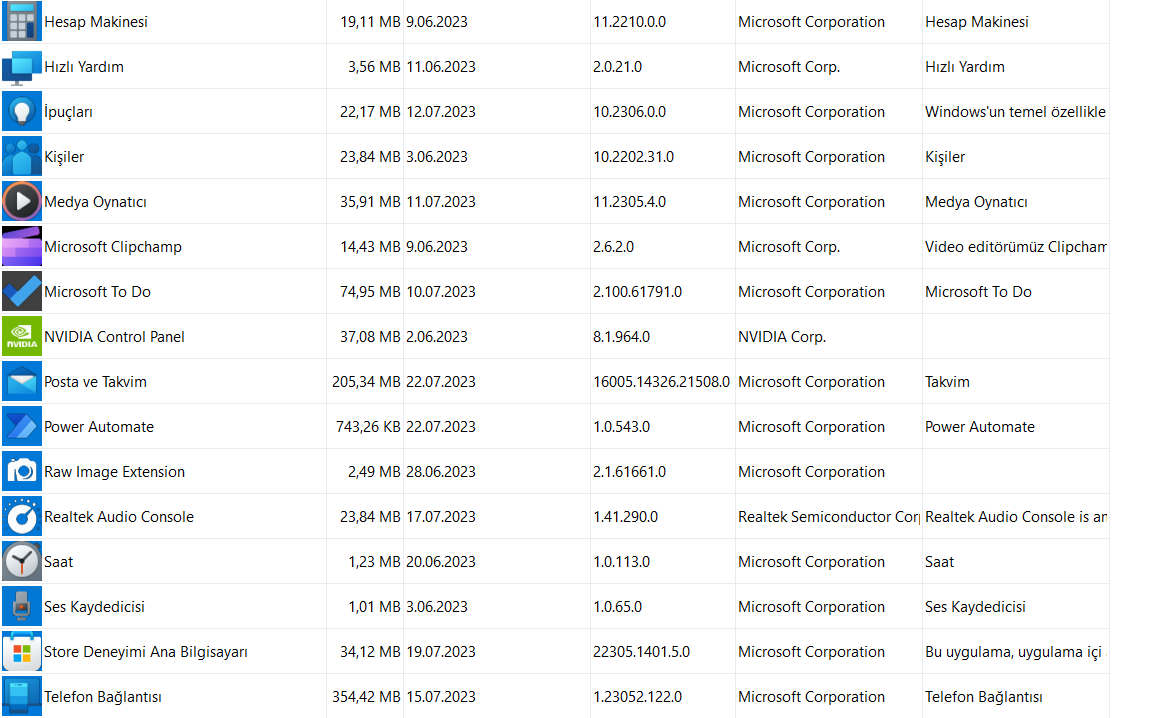This screenshot has width=1166, height=718.
Task: Click the Medya Oynatıcı play icon
Action: (x=21, y=201)
